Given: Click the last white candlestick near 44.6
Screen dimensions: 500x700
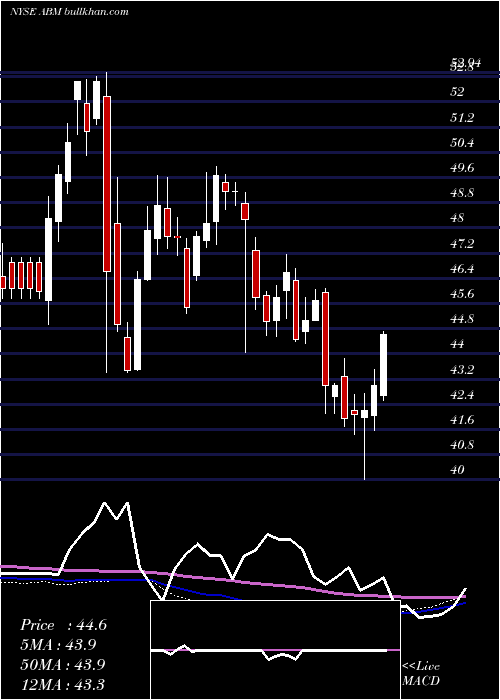Looking at the screenshot, I should (x=383, y=365).
